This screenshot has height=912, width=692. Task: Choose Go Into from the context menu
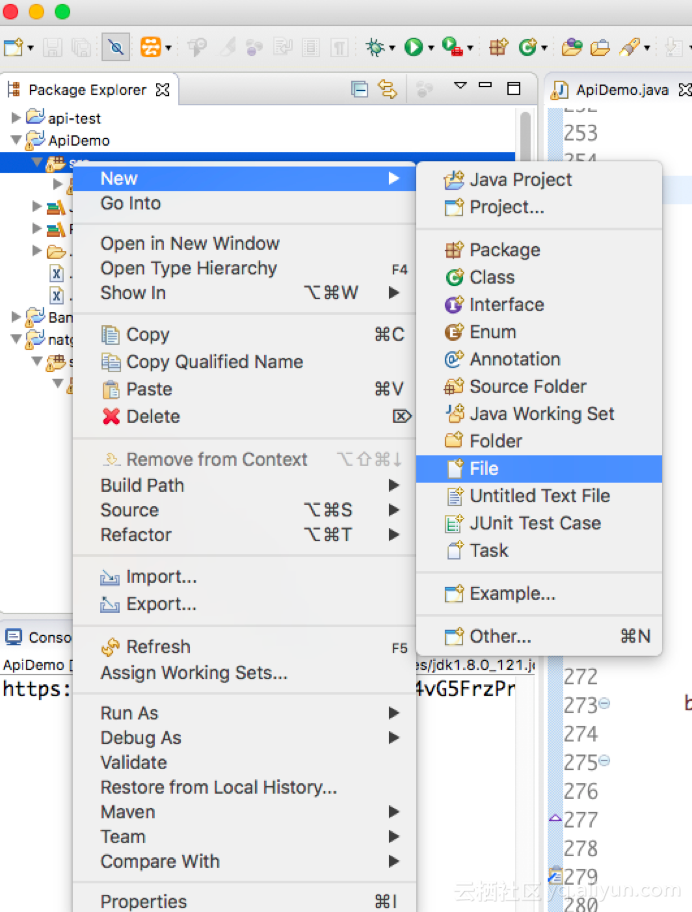pyautogui.click(x=244, y=203)
